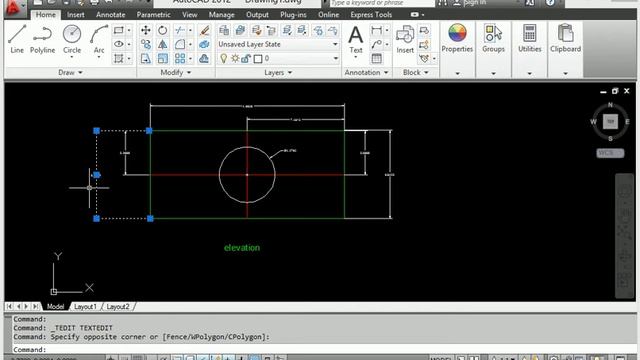Click the Linear dimension icon
This screenshot has height=360, width=640.
376,30
